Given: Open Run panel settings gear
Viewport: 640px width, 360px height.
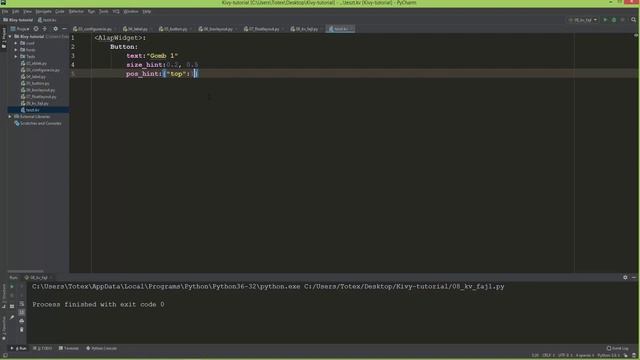Looking at the screenshot, I should [x=625, y=278].
